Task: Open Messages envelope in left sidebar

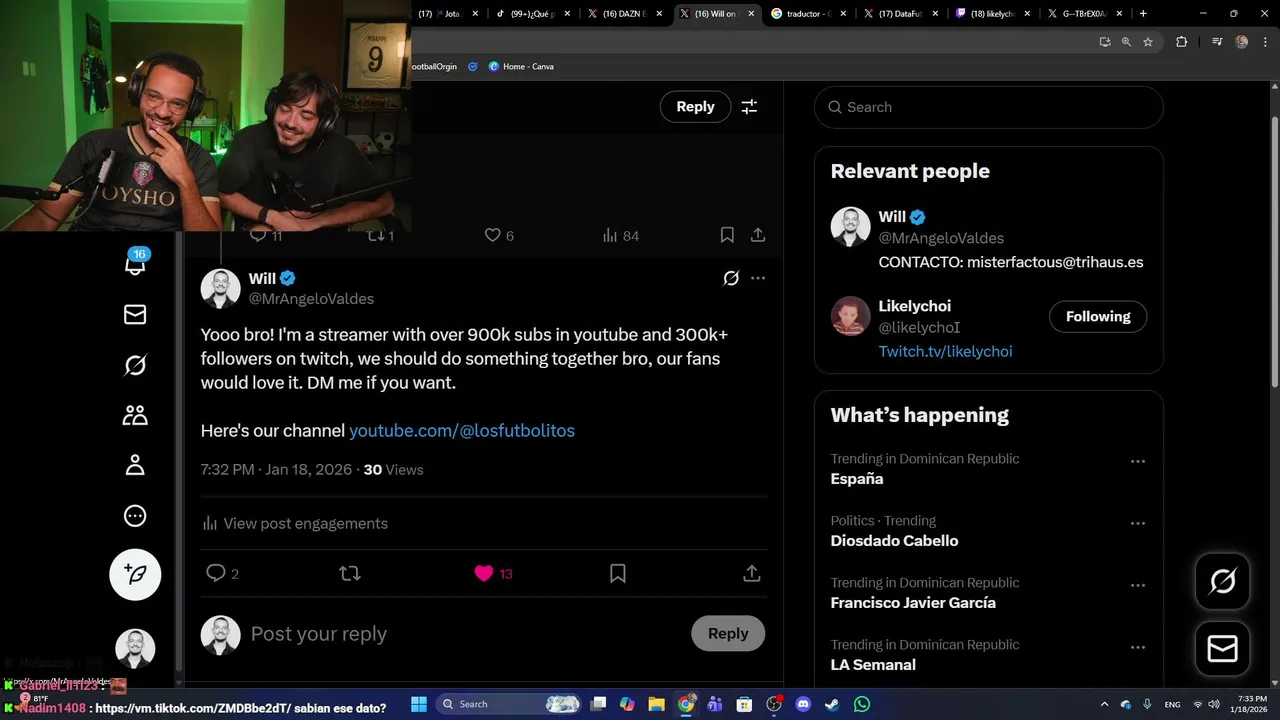Action: (x=135, y=315)
